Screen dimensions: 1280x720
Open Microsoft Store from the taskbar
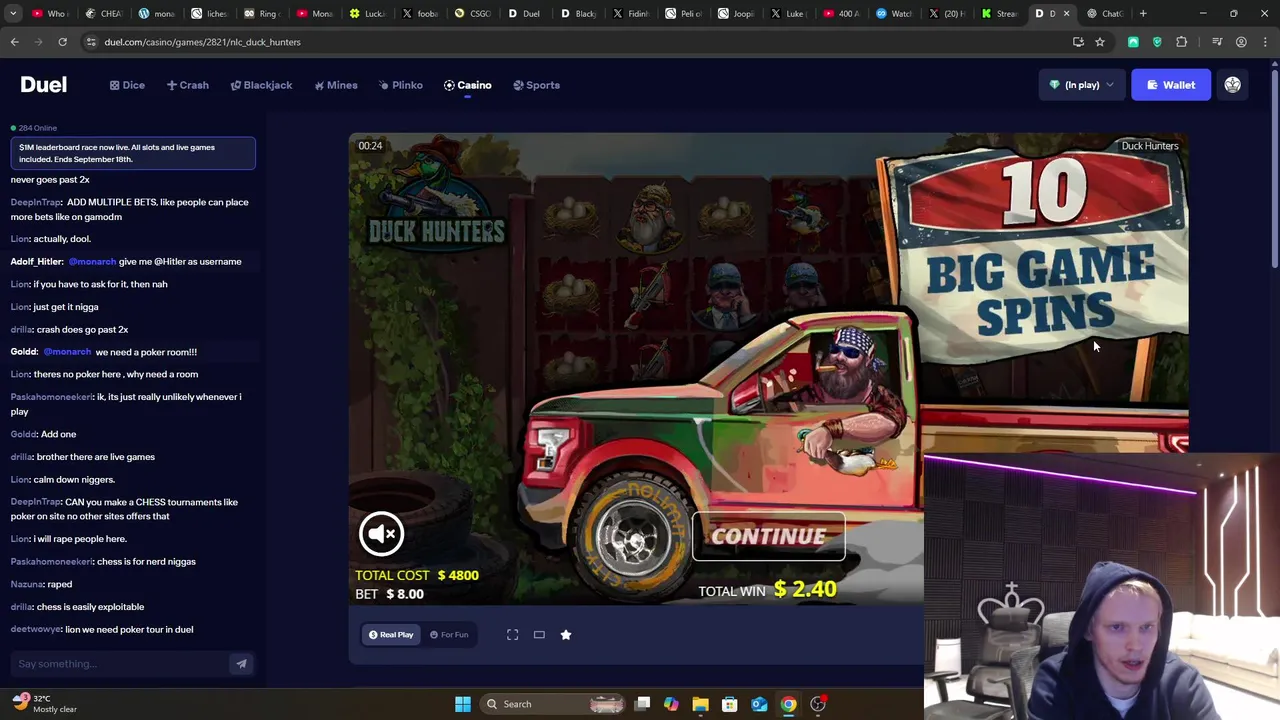[x=729, y=704]
